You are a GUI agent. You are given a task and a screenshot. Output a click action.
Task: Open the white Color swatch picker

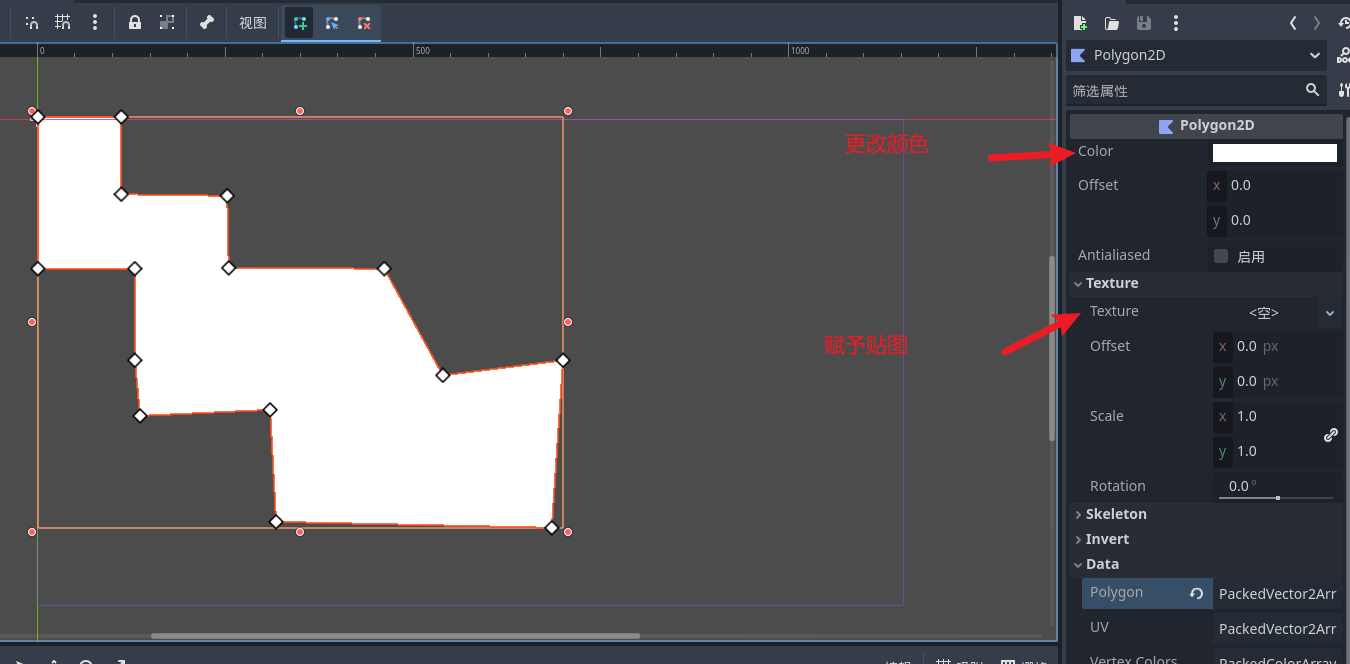click(x=1274, y=153)
